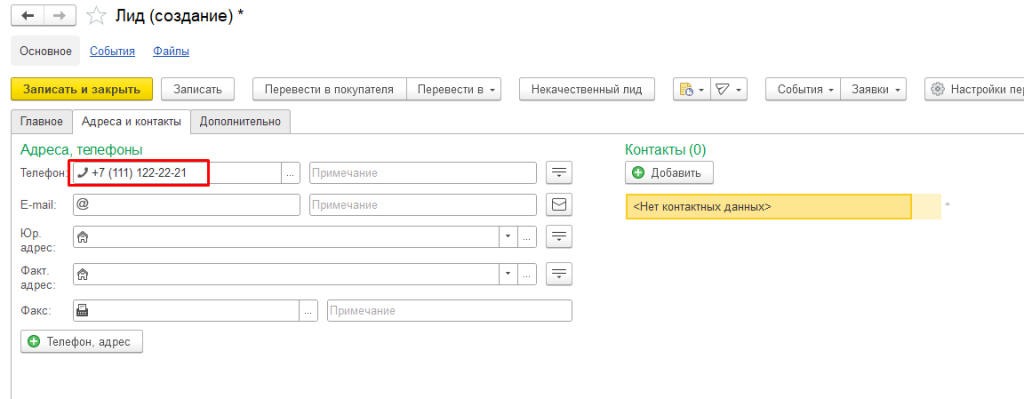Click the house icon in the Факт. адрес field
The width and height of the screenshot is (1024, 399).
(x=82, y=274)
